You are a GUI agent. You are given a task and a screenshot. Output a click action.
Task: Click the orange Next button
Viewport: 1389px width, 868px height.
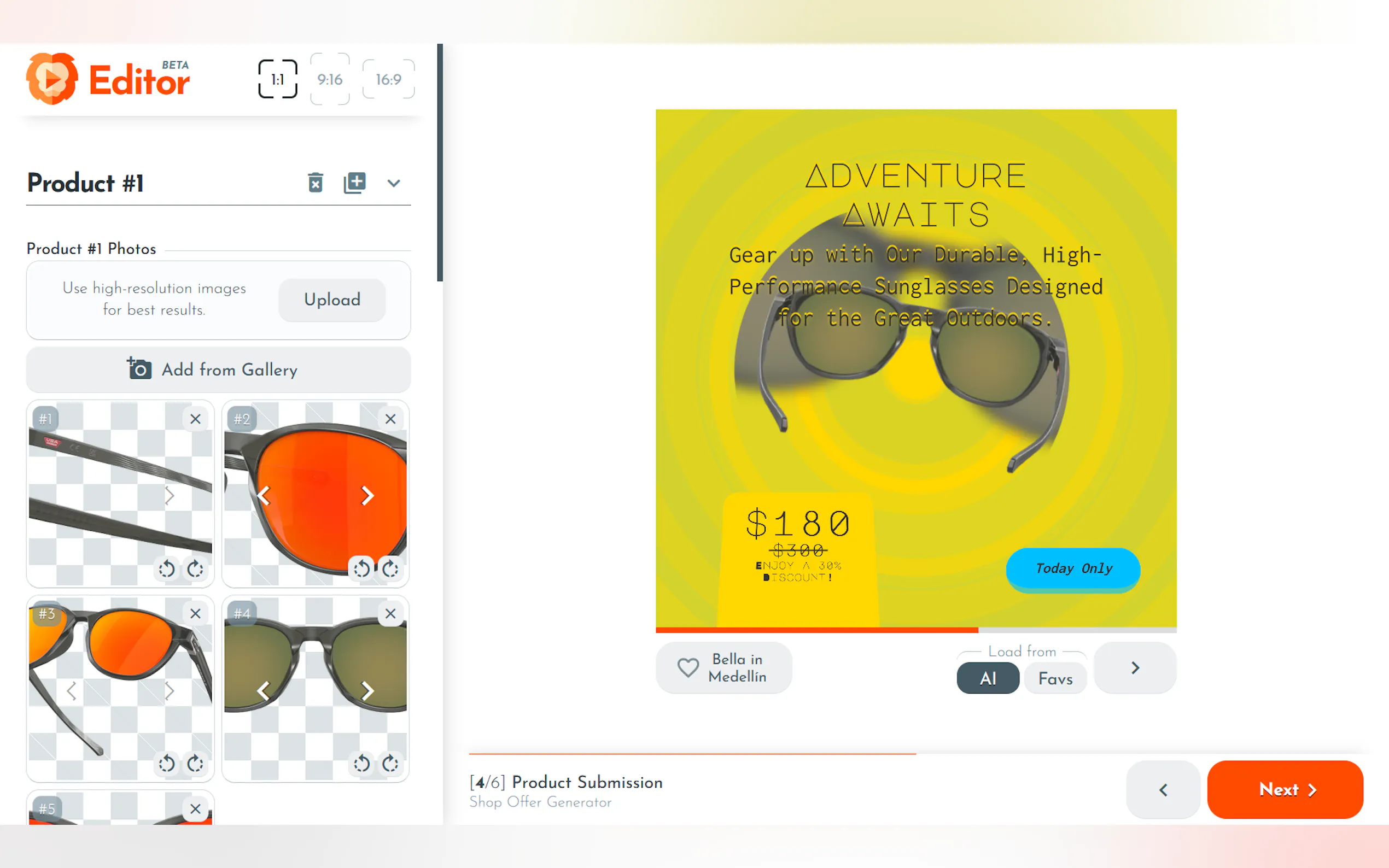coord(1285,790)
